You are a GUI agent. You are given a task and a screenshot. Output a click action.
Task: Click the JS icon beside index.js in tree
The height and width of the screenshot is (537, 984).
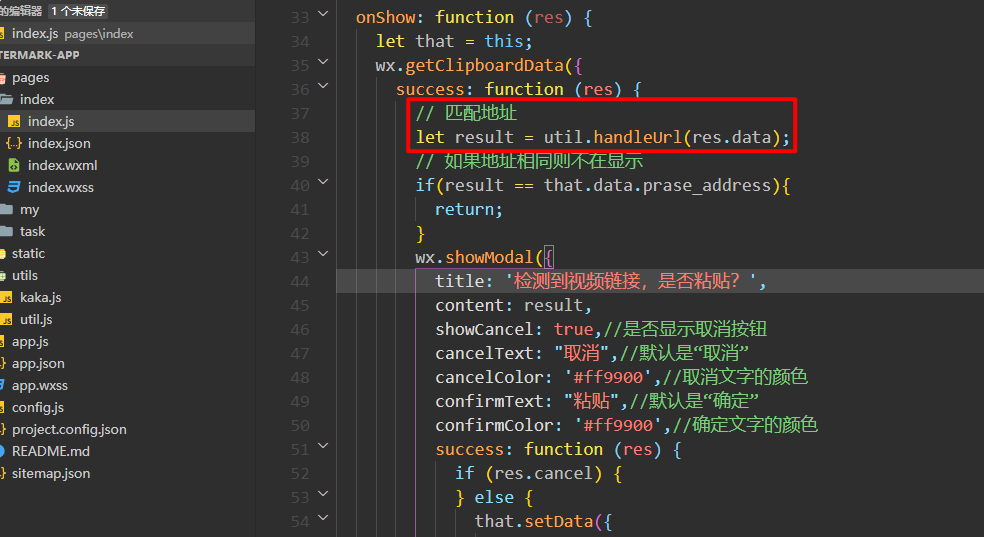(14, 122)
